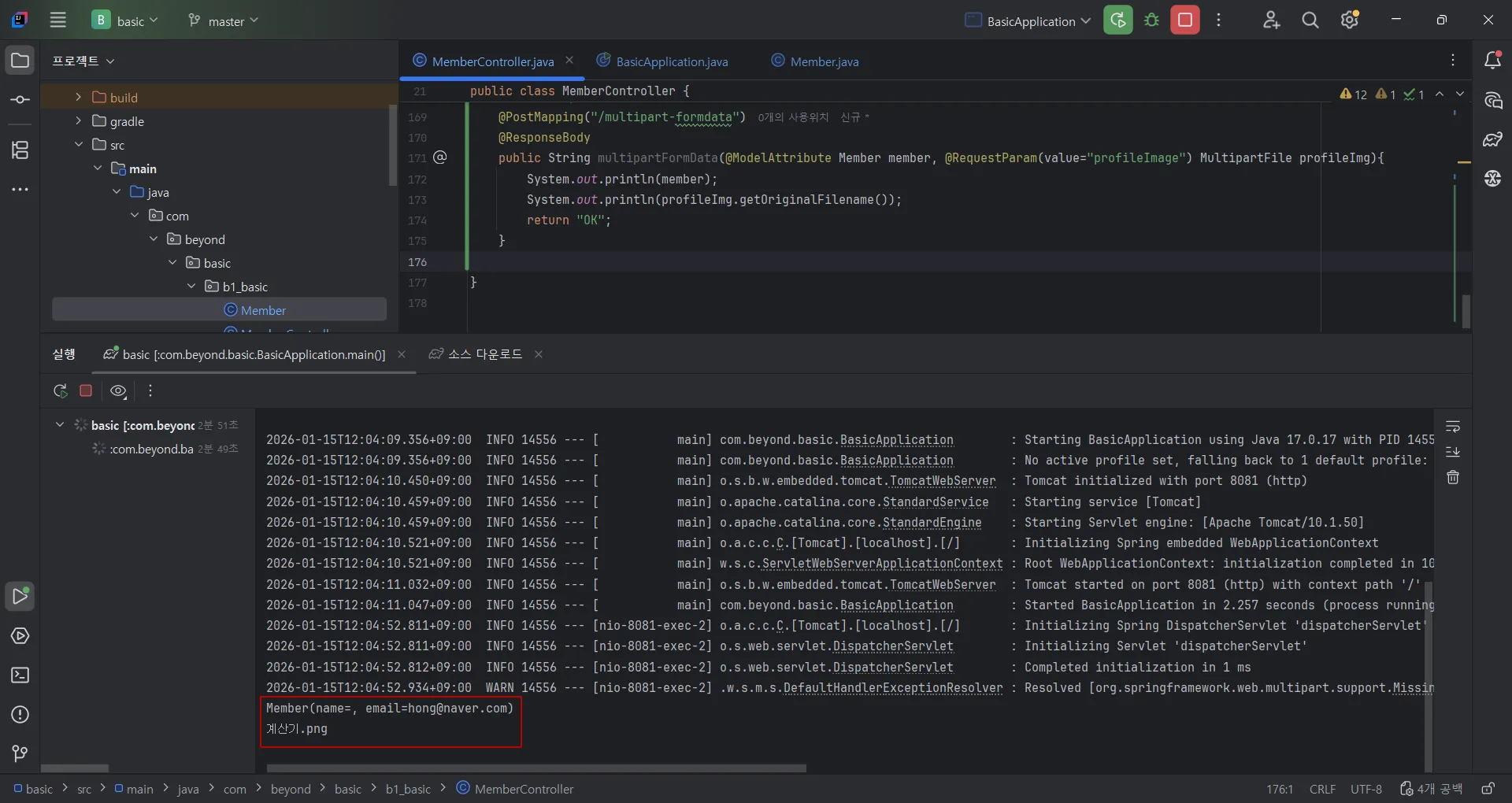Collapse the main folder
Image resolution: width=1512 pixels, height=803 pixels.
click(97, 168)
